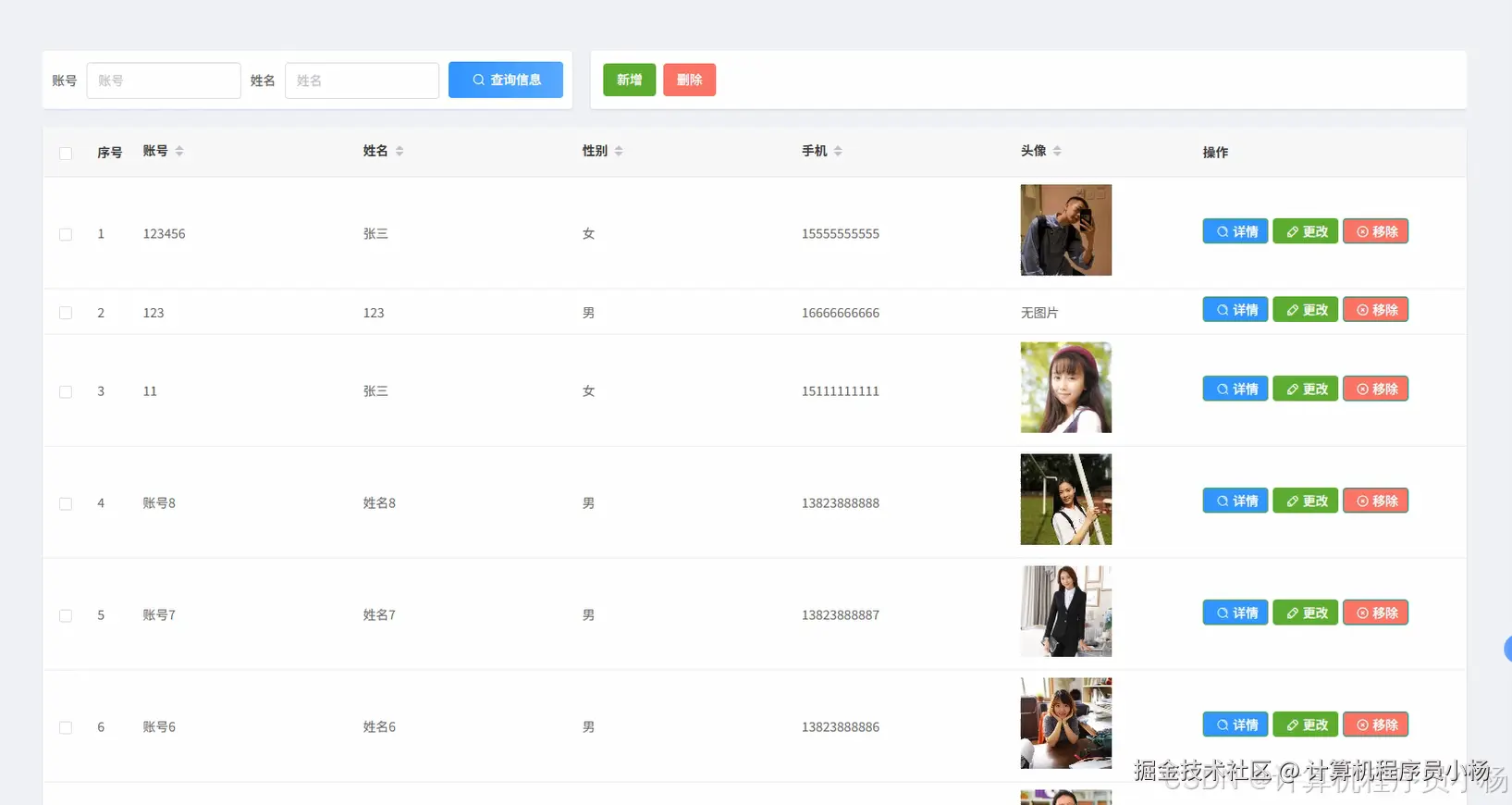
Task: Click name cell 姓名8
Action: coord(379,503)
